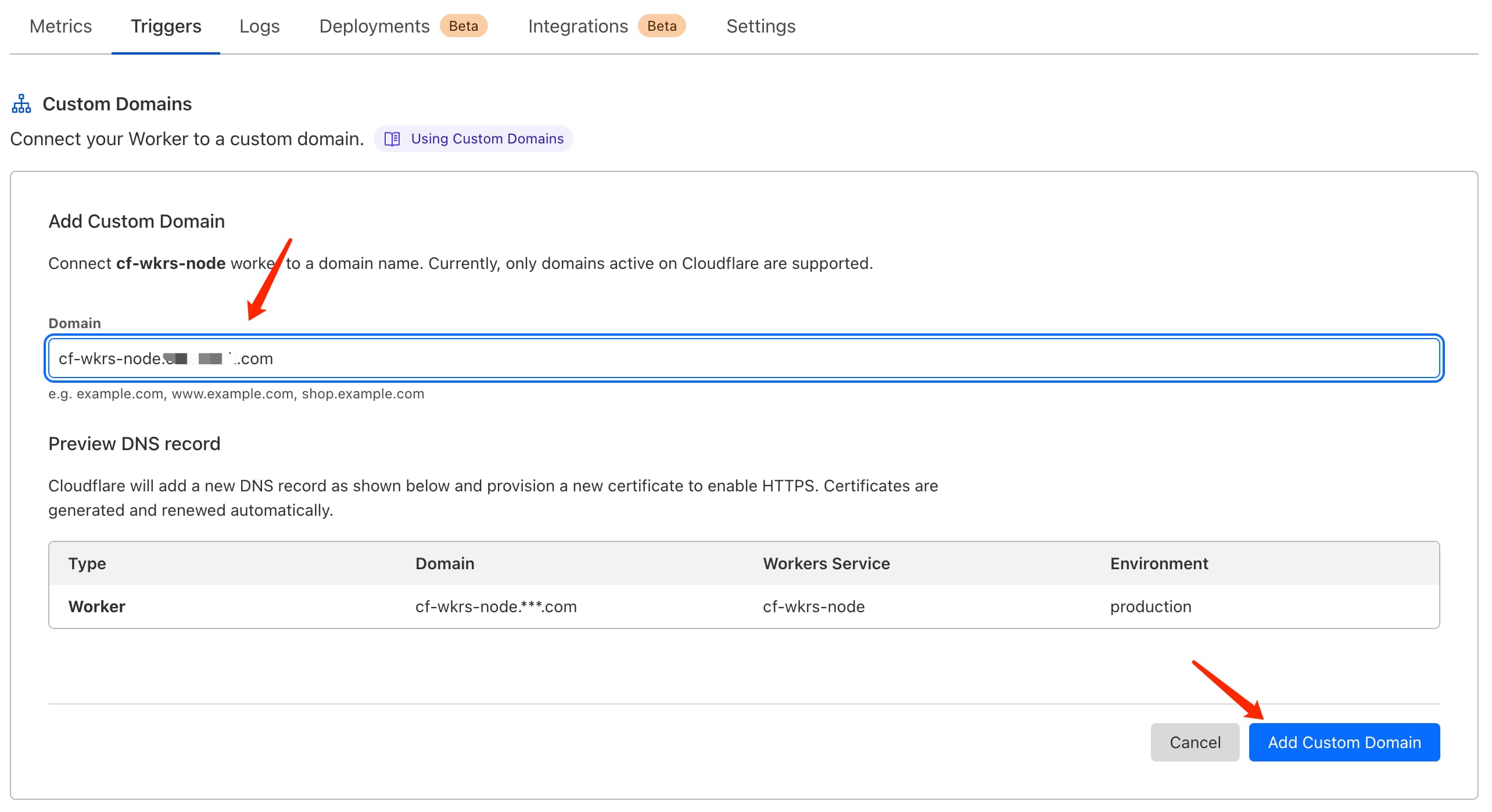Select the Triggers tab
1492x812 pixels.
(166, 26)
